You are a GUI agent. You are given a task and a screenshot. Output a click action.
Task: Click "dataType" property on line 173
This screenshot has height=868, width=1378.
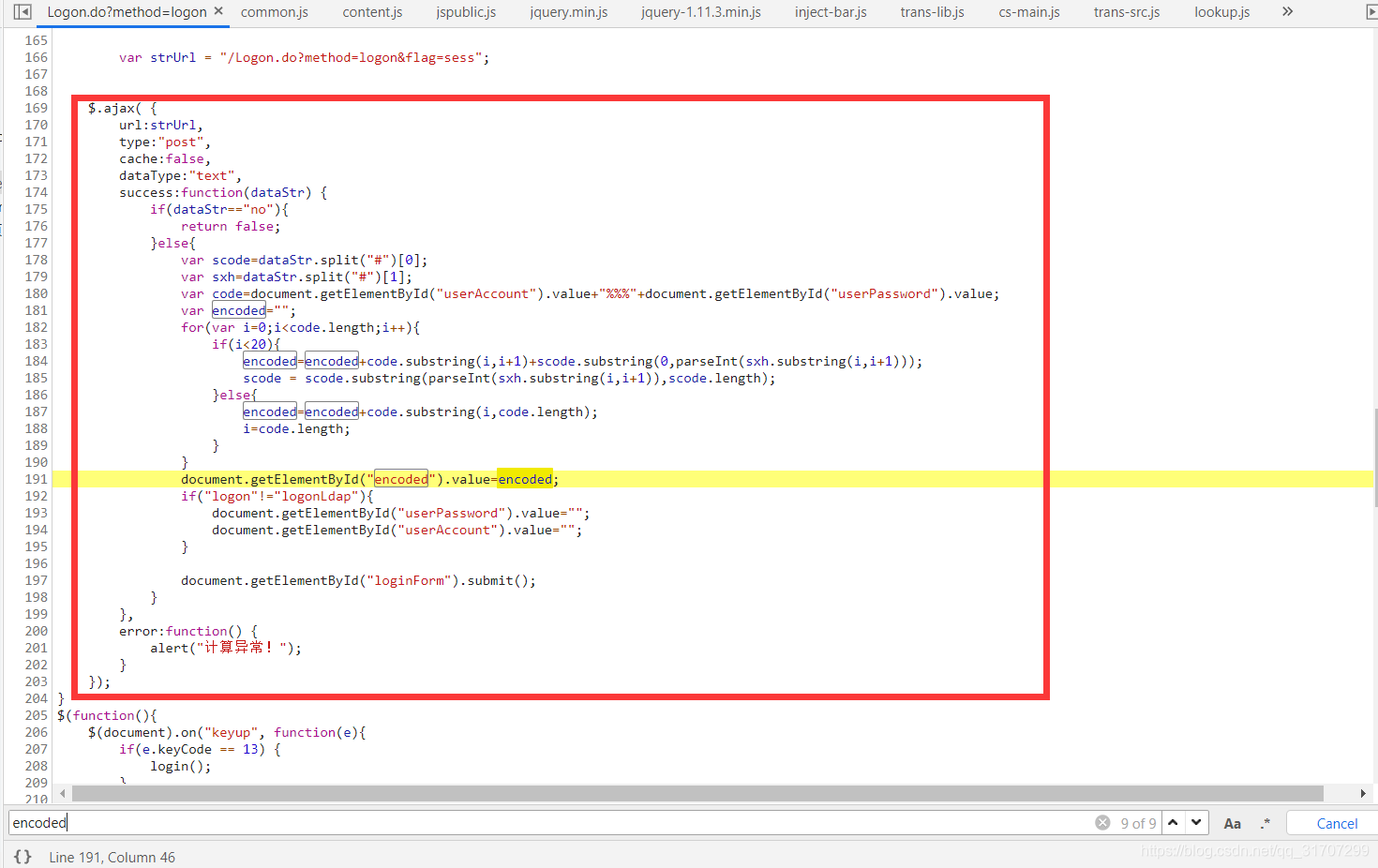(150, 175)
